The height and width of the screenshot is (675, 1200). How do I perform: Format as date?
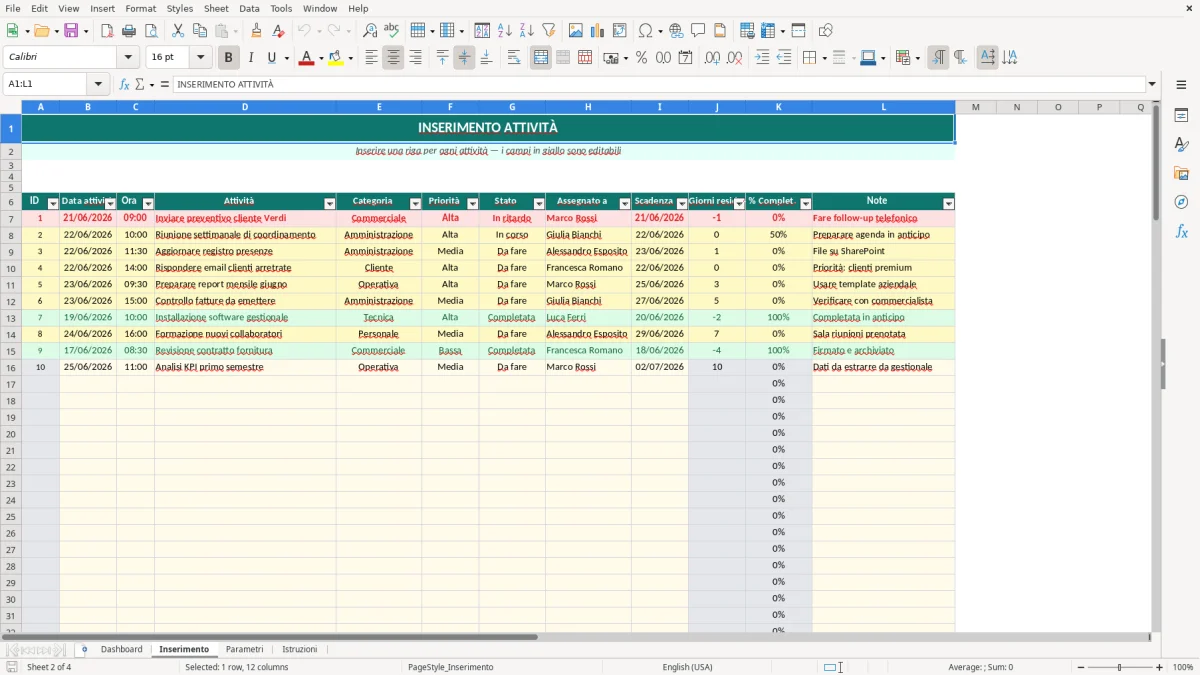[x=686, y=58]
